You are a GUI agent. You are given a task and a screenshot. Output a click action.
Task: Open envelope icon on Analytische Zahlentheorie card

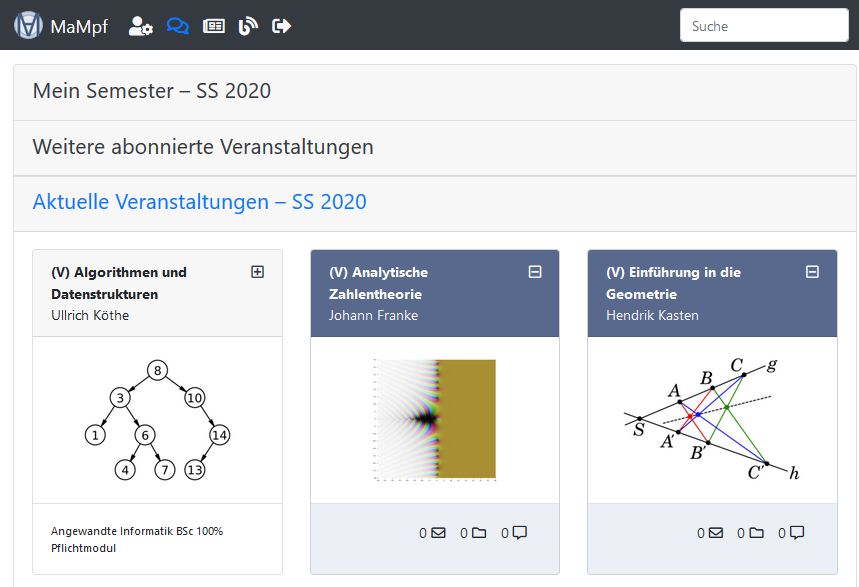[x=438, y=533]
